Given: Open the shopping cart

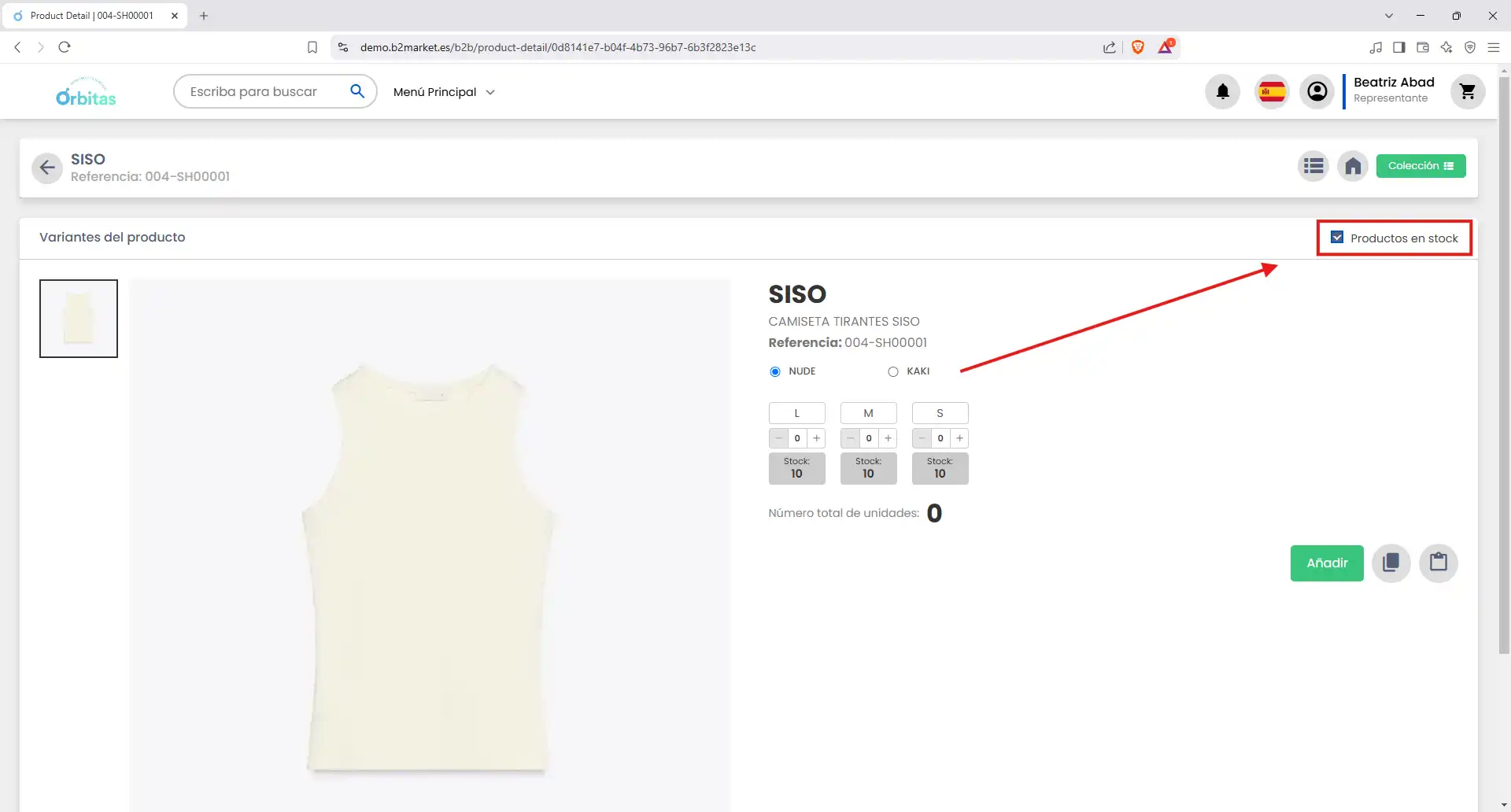Looking at the screenshot, I should click(1467, 92).
